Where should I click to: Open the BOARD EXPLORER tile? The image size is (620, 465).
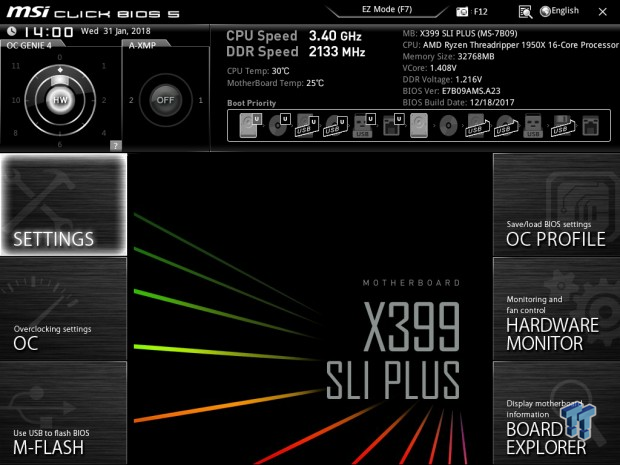tap(556, 413)
